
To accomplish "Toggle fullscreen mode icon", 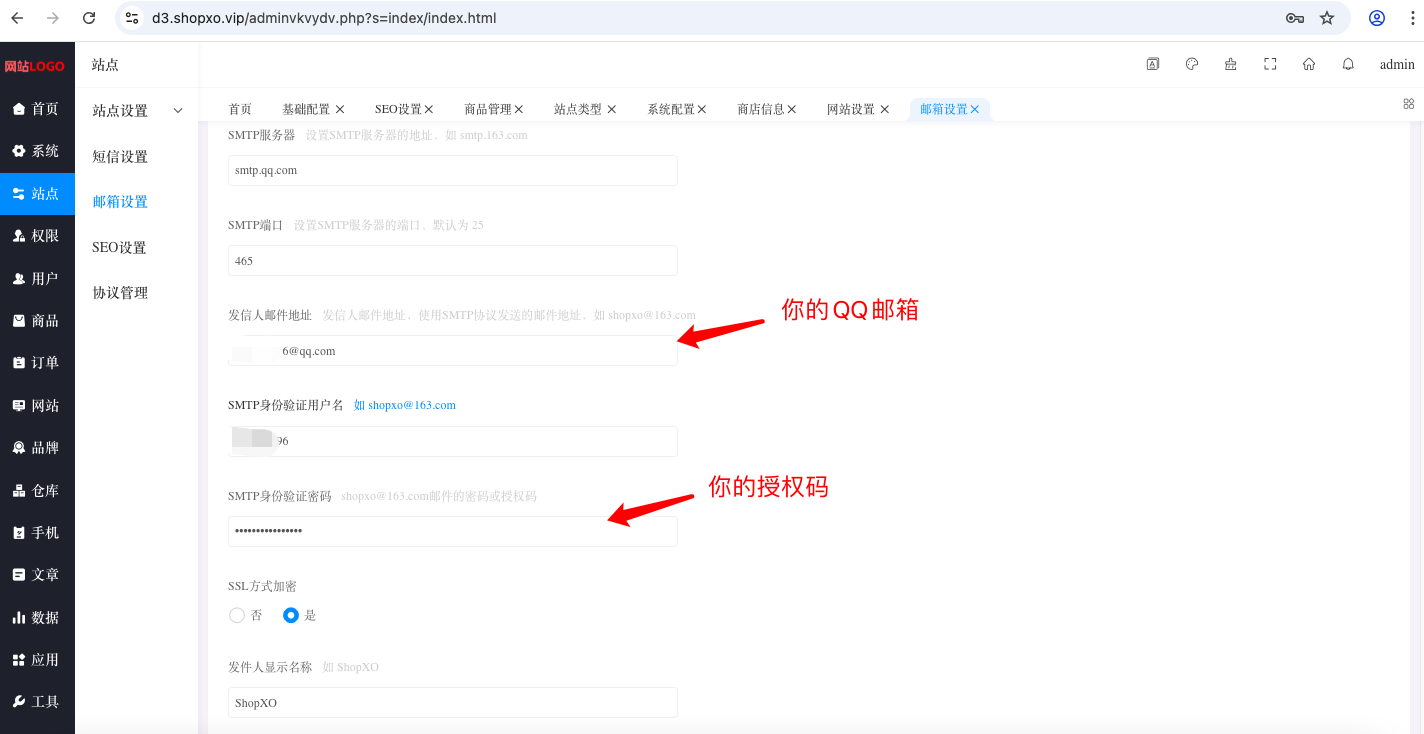I will (1270, 64).
